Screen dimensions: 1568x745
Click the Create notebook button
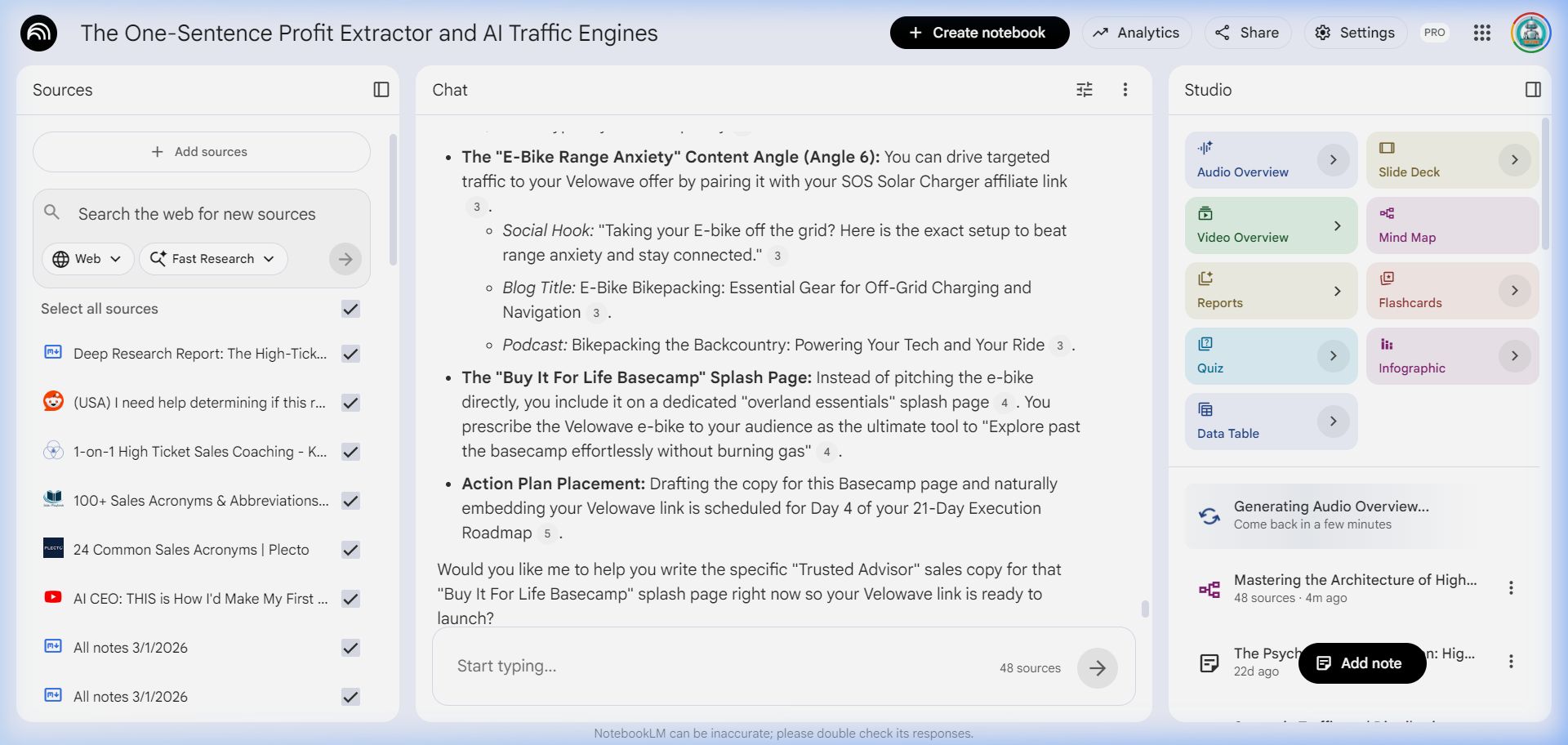[x=979, y=33]
